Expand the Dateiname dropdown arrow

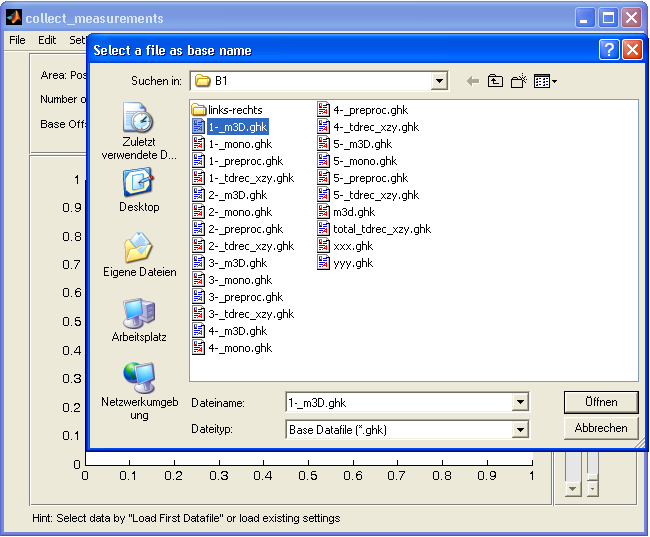pos(520,402)
